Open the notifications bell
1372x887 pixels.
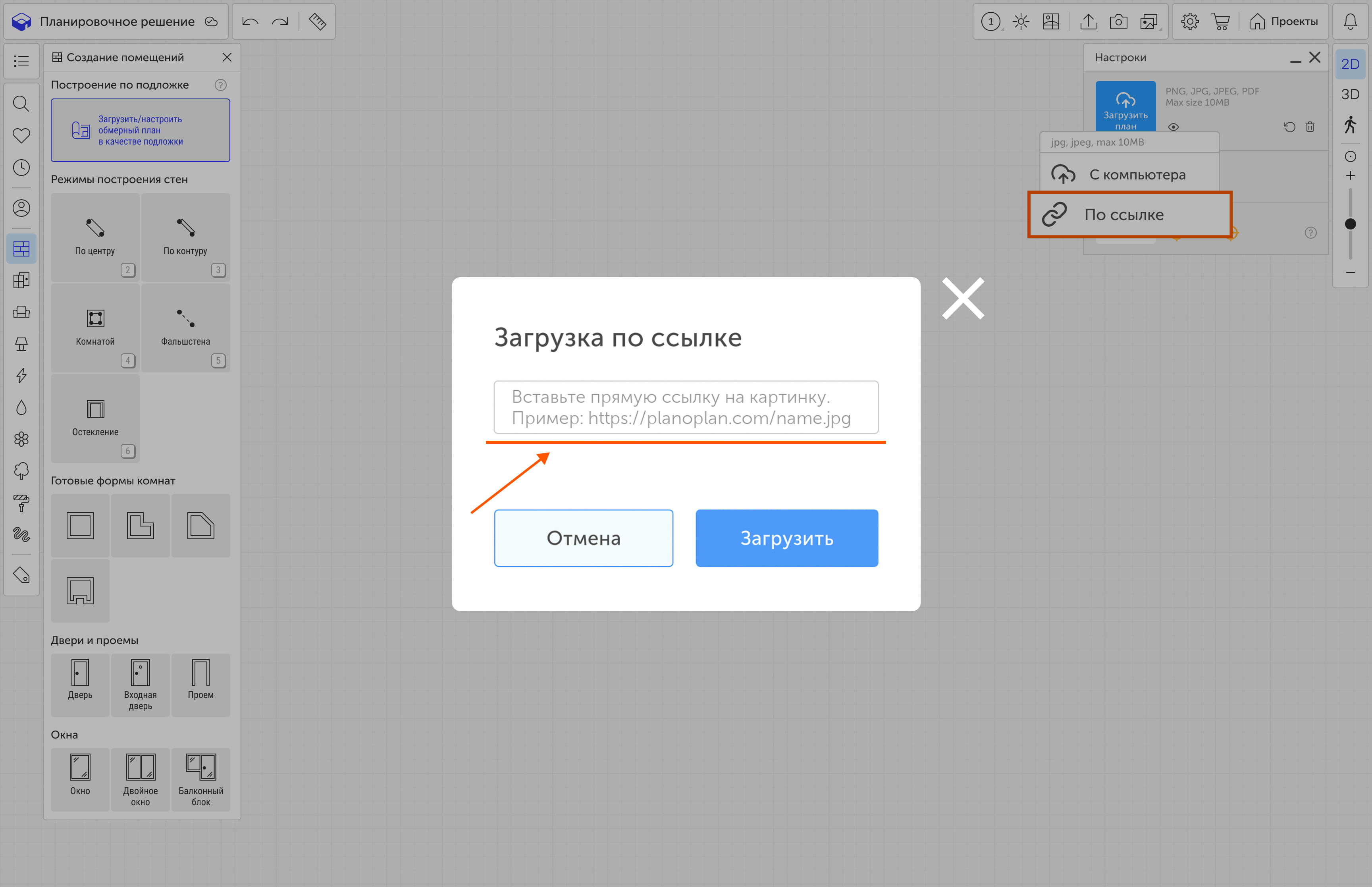[1350, 22]
